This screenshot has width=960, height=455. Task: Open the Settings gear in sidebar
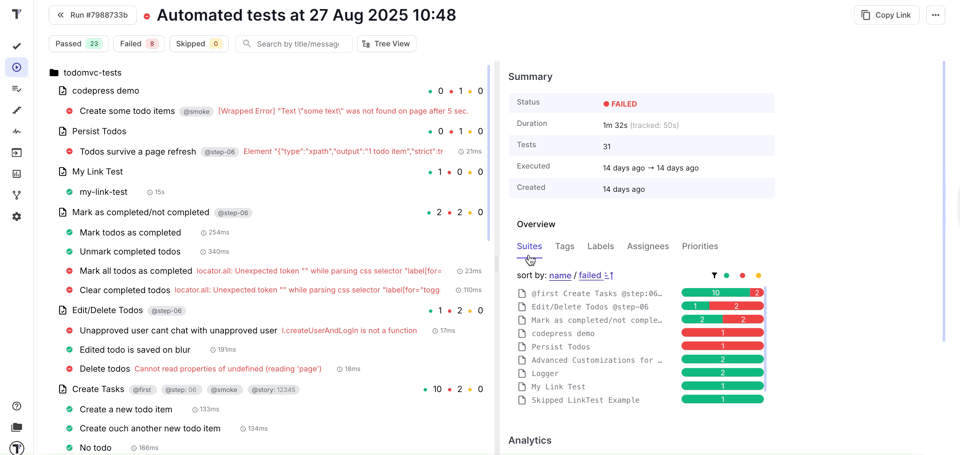(x=16, y=216)
